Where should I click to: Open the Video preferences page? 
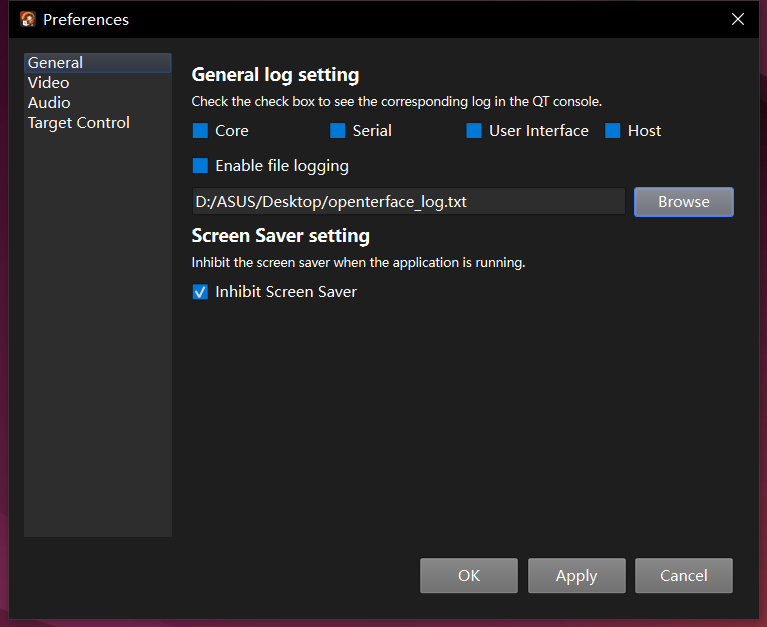49,83
